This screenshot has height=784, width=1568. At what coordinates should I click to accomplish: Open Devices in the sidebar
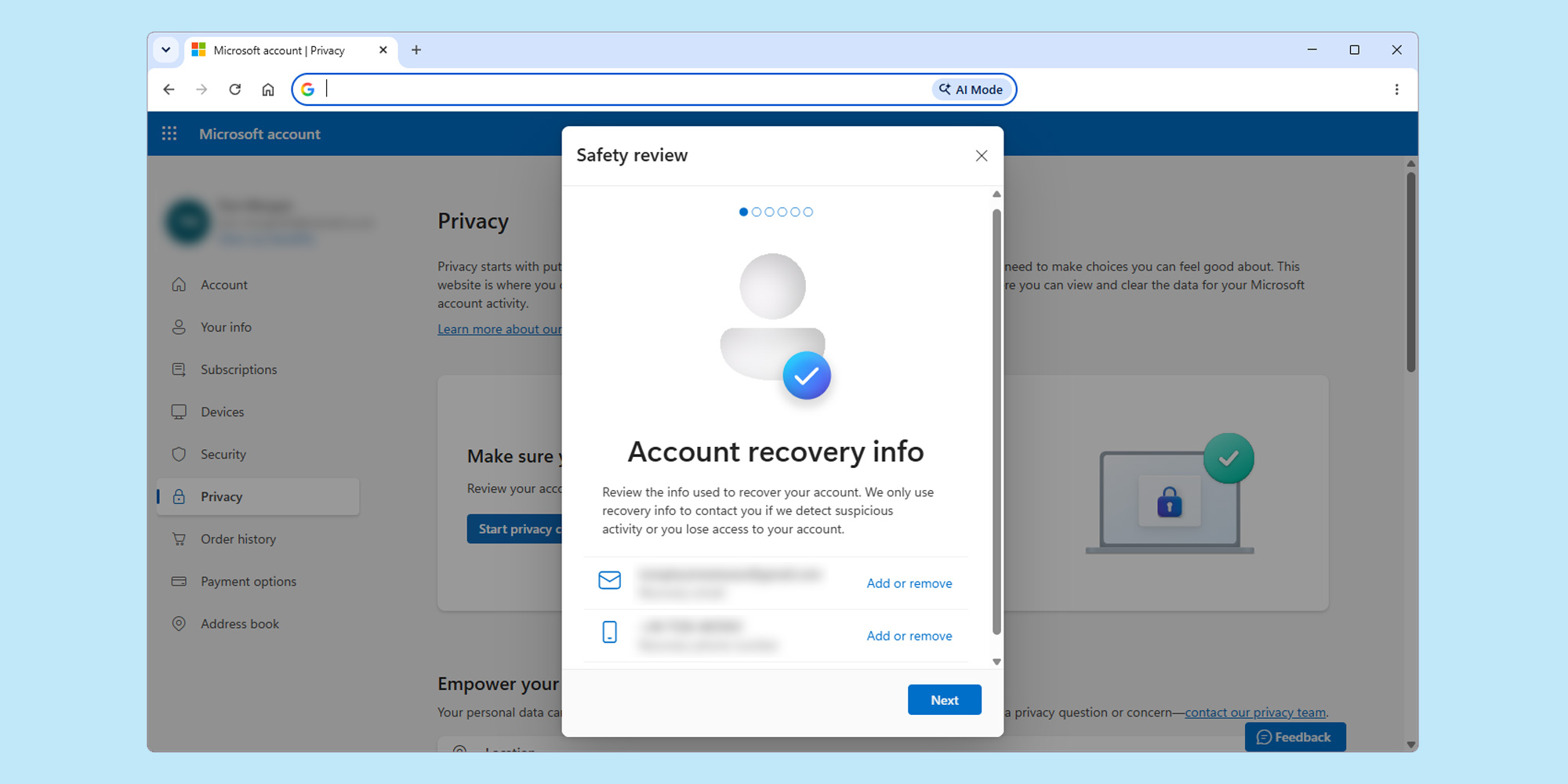tap(258, 412)
